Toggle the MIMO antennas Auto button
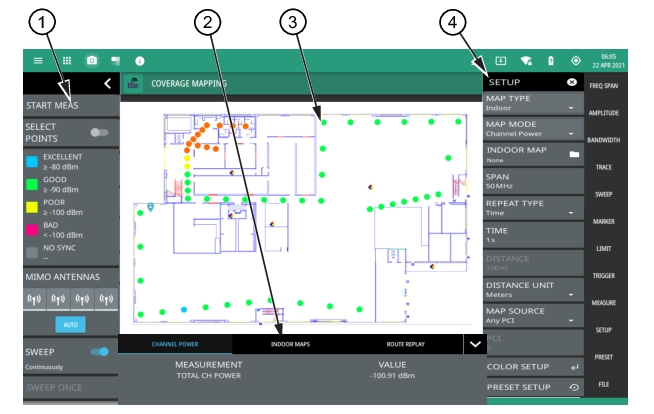 (x=70, y=325)
